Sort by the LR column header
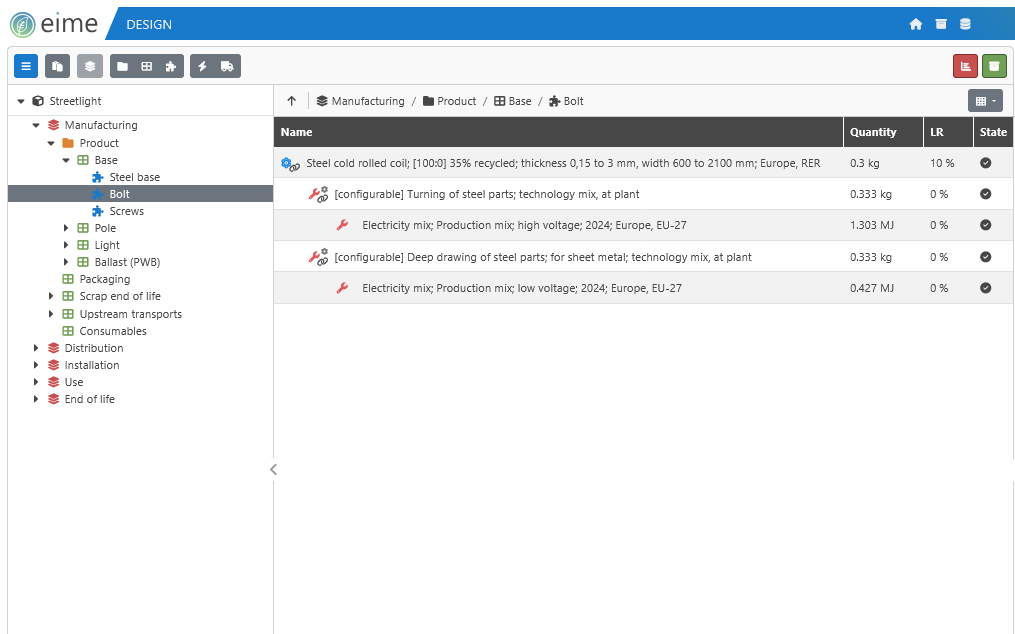The image size is (1015, 634). click(x=948, y=132)
